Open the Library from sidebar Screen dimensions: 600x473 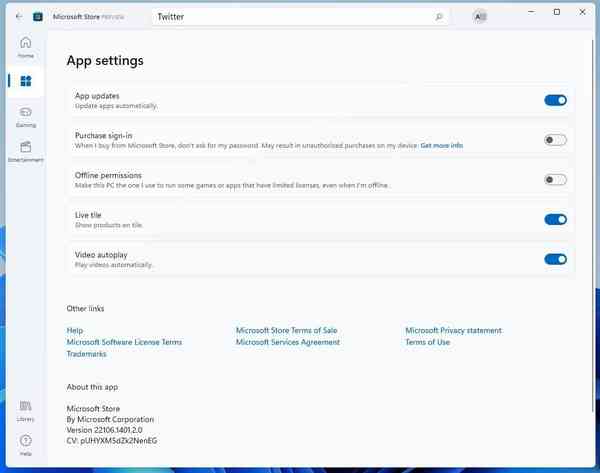pos(26,411)
